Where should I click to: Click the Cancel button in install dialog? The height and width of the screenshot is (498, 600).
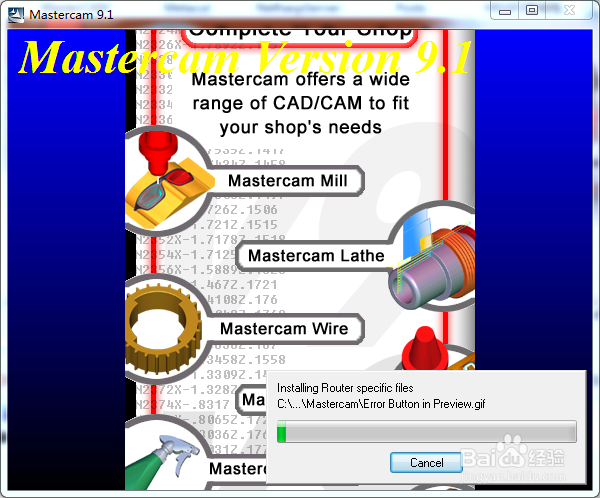coord(426,462)
